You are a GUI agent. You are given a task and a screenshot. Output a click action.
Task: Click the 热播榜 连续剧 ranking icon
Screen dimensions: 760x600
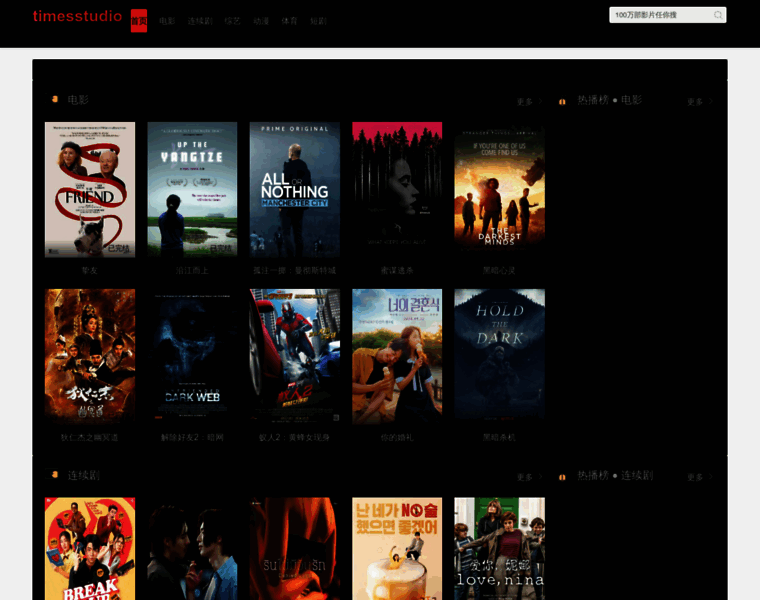(x=562, y=477)
